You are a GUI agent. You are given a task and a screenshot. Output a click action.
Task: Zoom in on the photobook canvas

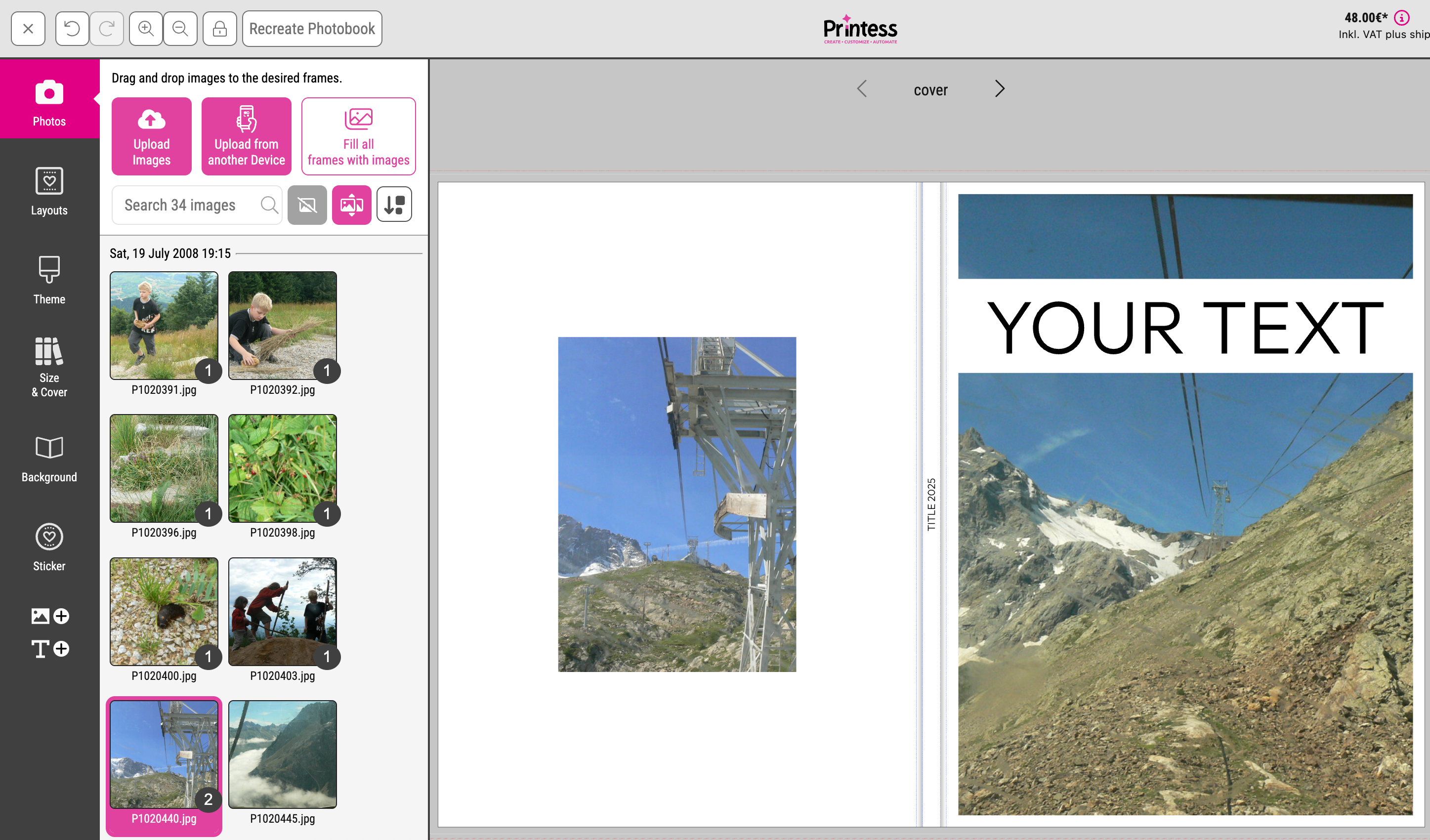pos(146,28)
